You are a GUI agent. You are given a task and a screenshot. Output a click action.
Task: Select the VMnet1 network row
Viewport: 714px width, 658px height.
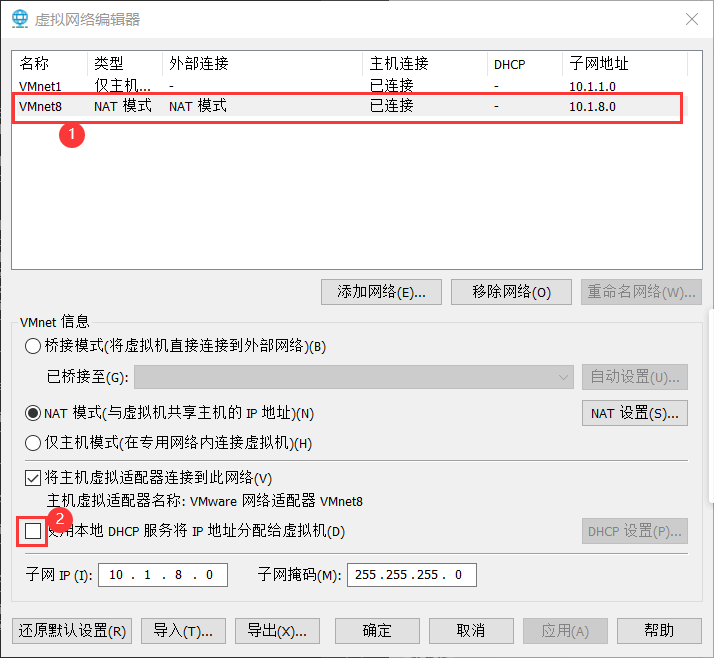(349, 86)
